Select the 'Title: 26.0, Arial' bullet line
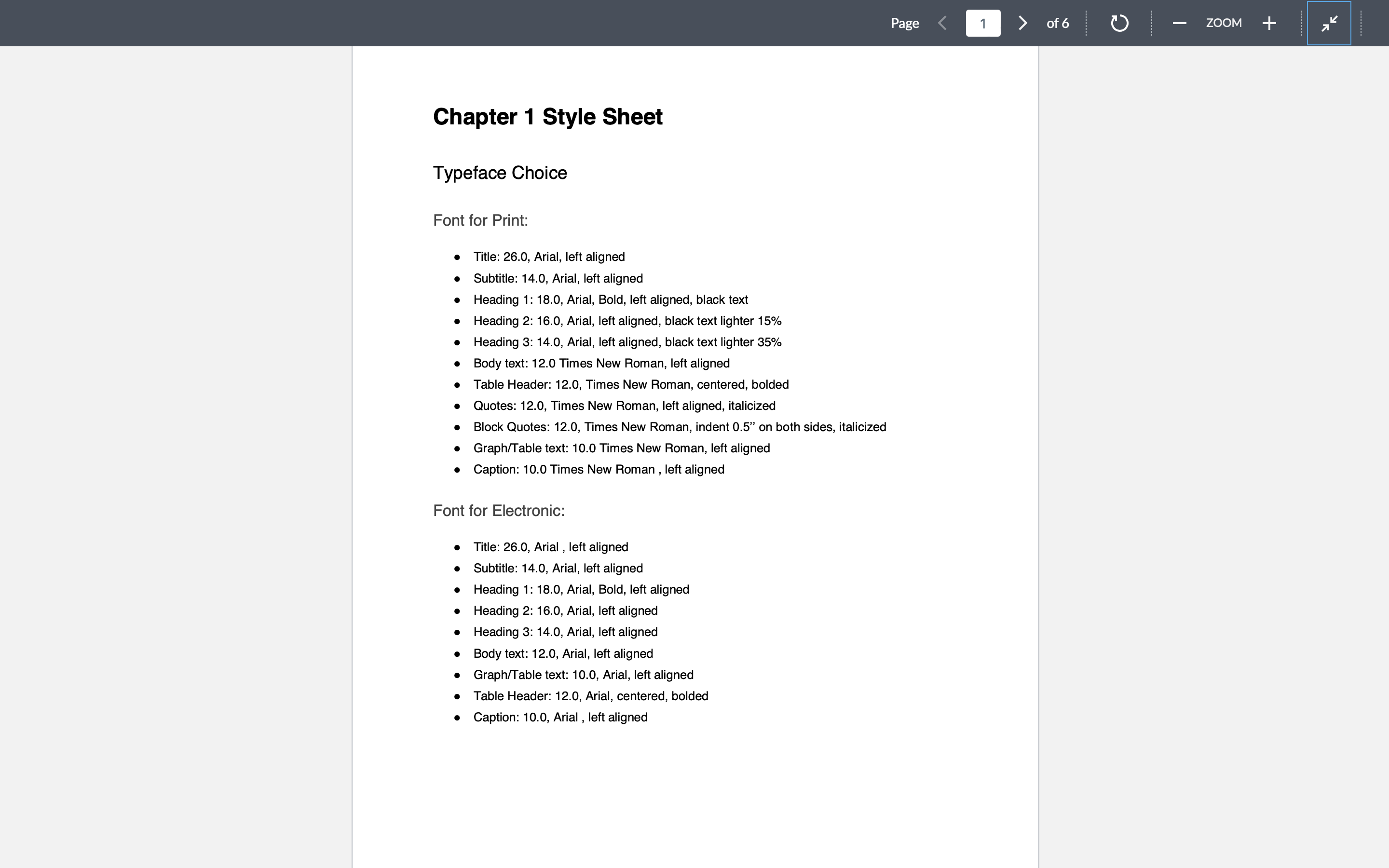1389x868 pixels. click(x=549, y=257)
